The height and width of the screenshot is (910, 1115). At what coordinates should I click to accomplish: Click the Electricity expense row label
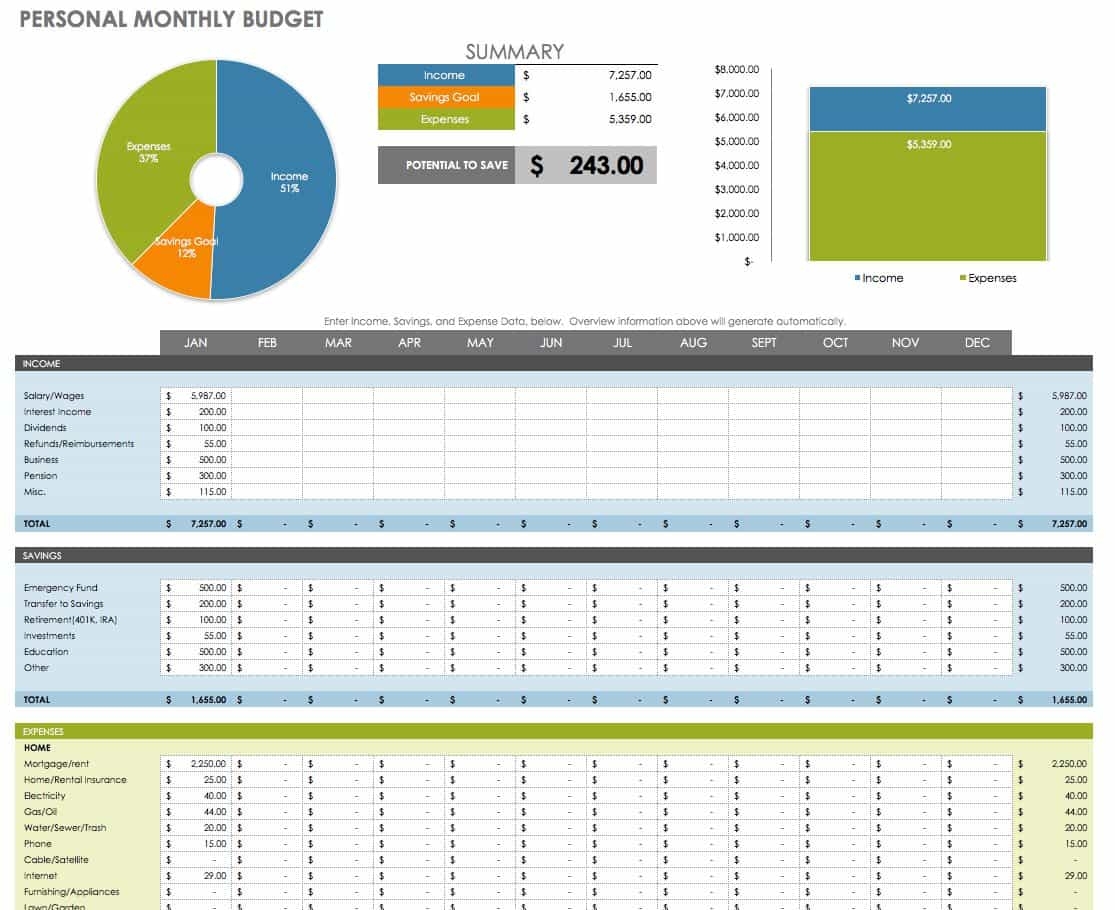pyautogui.click(x=47, y=795)
